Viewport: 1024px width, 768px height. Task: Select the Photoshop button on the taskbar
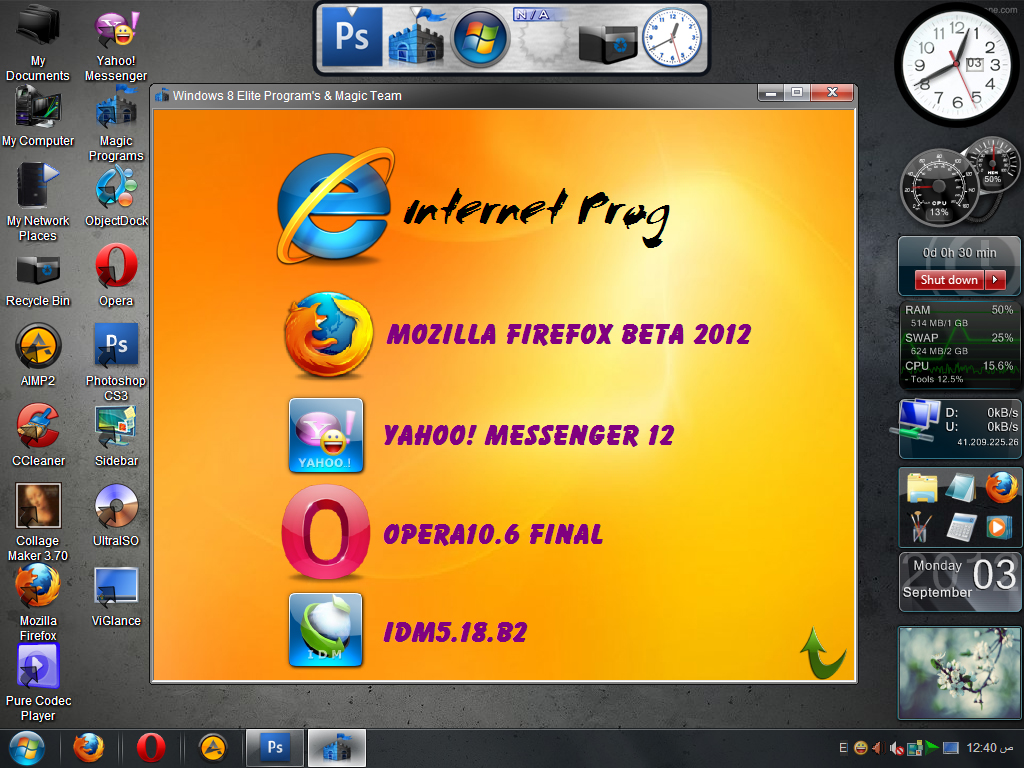(274, 747)
